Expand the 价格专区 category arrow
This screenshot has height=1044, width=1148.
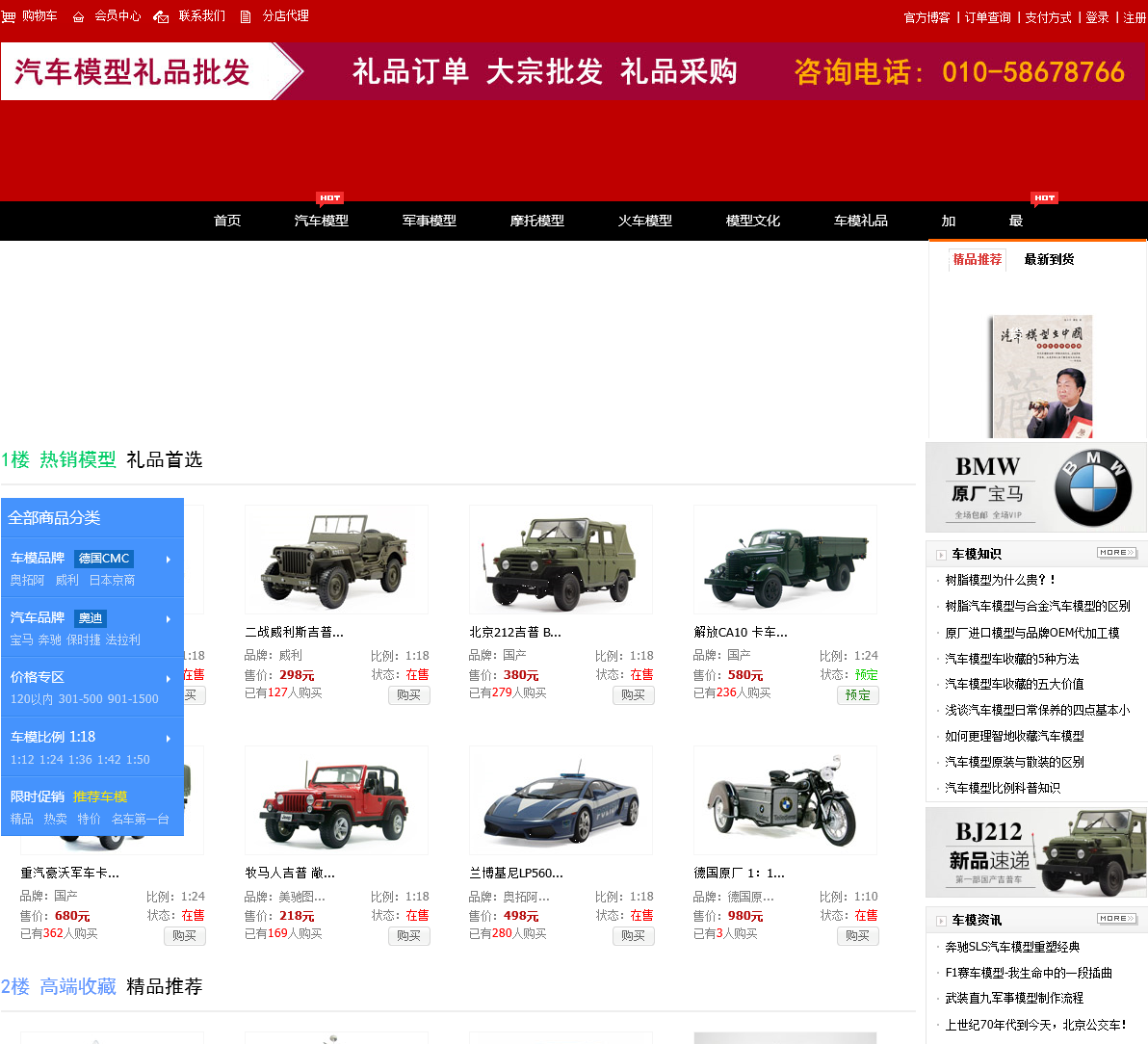[x=169, y=679]
